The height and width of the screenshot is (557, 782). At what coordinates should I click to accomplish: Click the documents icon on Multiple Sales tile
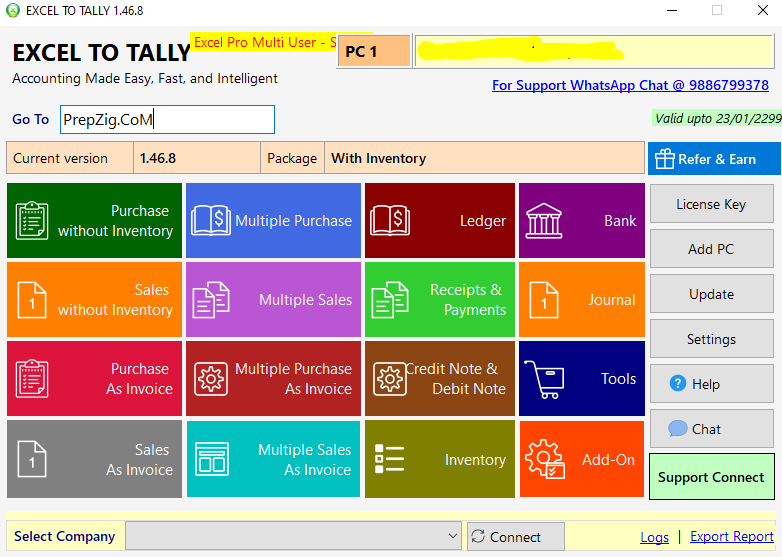click(x=211, y=300)
